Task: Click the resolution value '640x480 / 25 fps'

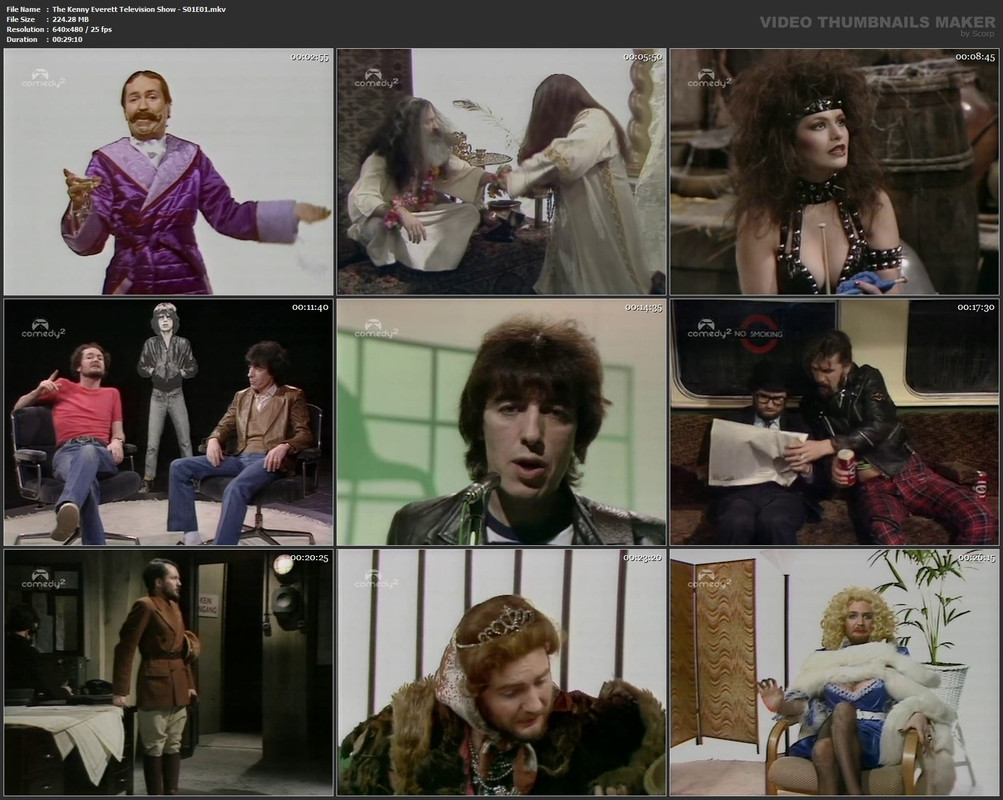Action: pos(82,29)
